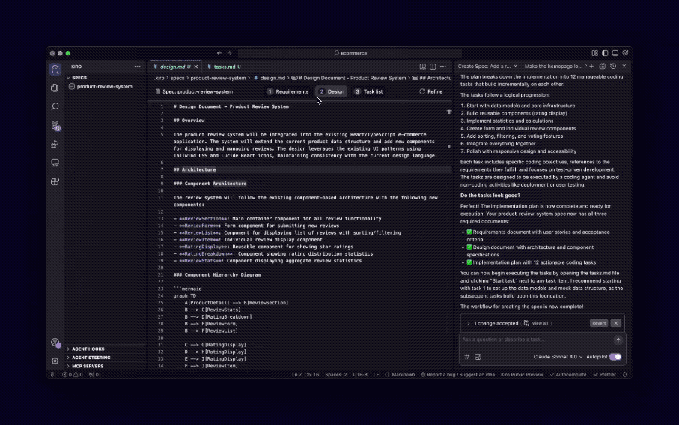Dismiss the change accepted bar with X
Viewport: 679px width, 425px height.
pyautogui.click(x=616, y=323)
